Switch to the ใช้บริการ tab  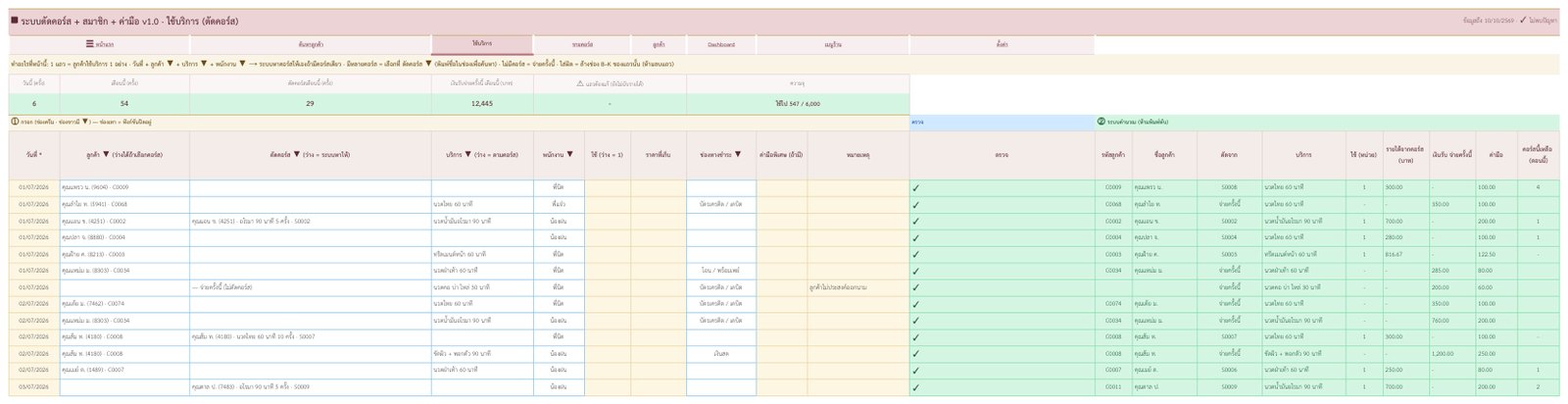[482, 44]
